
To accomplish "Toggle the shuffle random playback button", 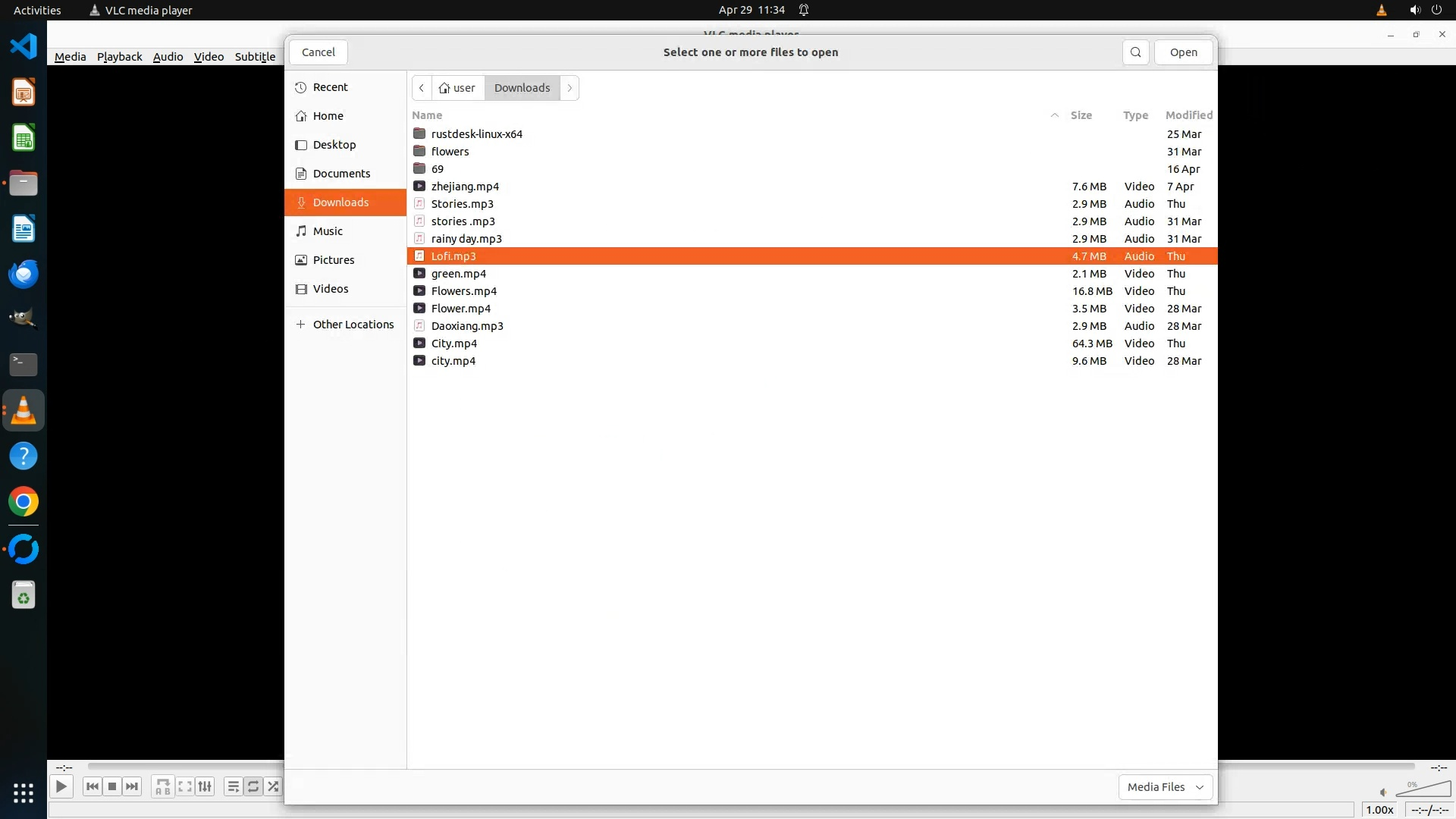I will pos(273,786).
